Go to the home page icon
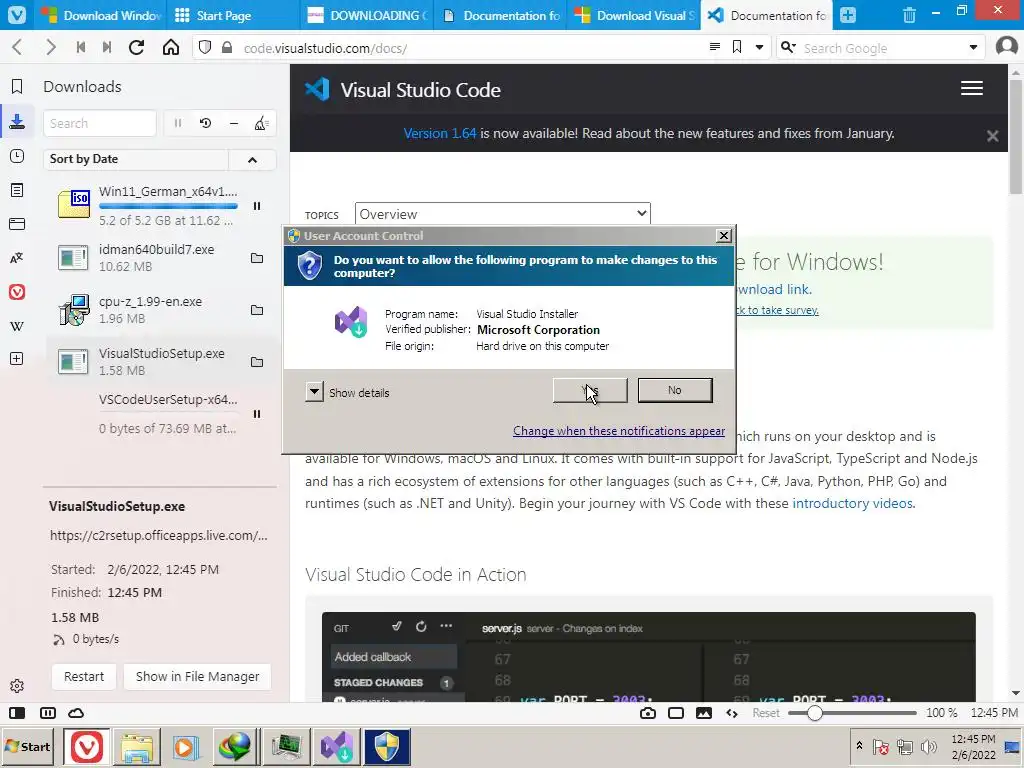Viewport: 1024px width, 768px height. [x=170, y=47]
